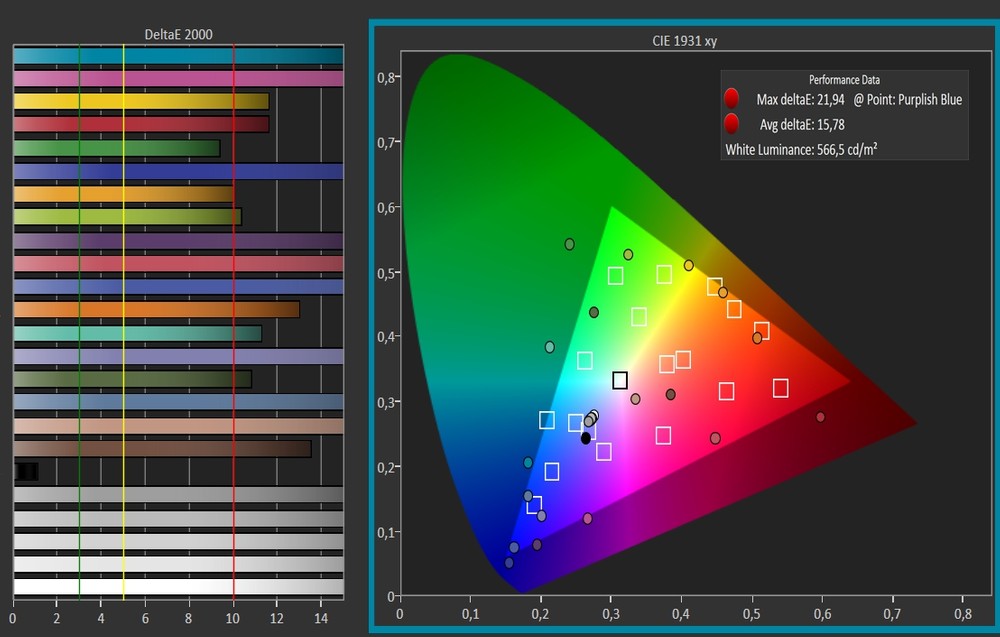Click the teal bluish-green DeltaE bar

tap(138, 333)
